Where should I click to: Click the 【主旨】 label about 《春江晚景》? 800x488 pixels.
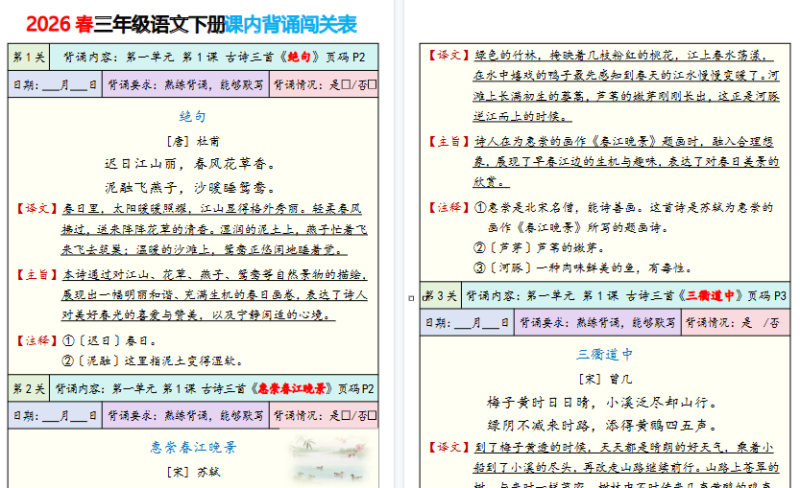point(448,141)
